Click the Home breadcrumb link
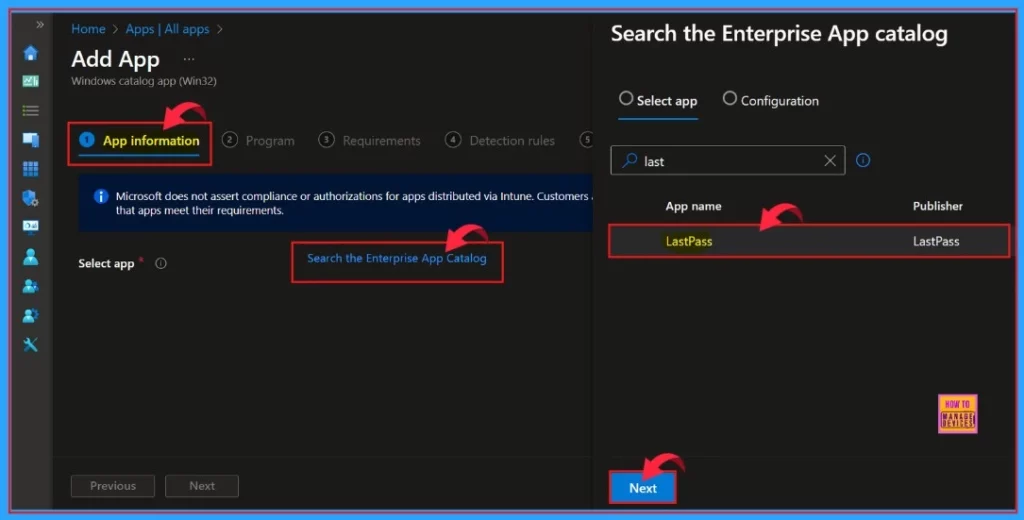 tap(88, 29)
